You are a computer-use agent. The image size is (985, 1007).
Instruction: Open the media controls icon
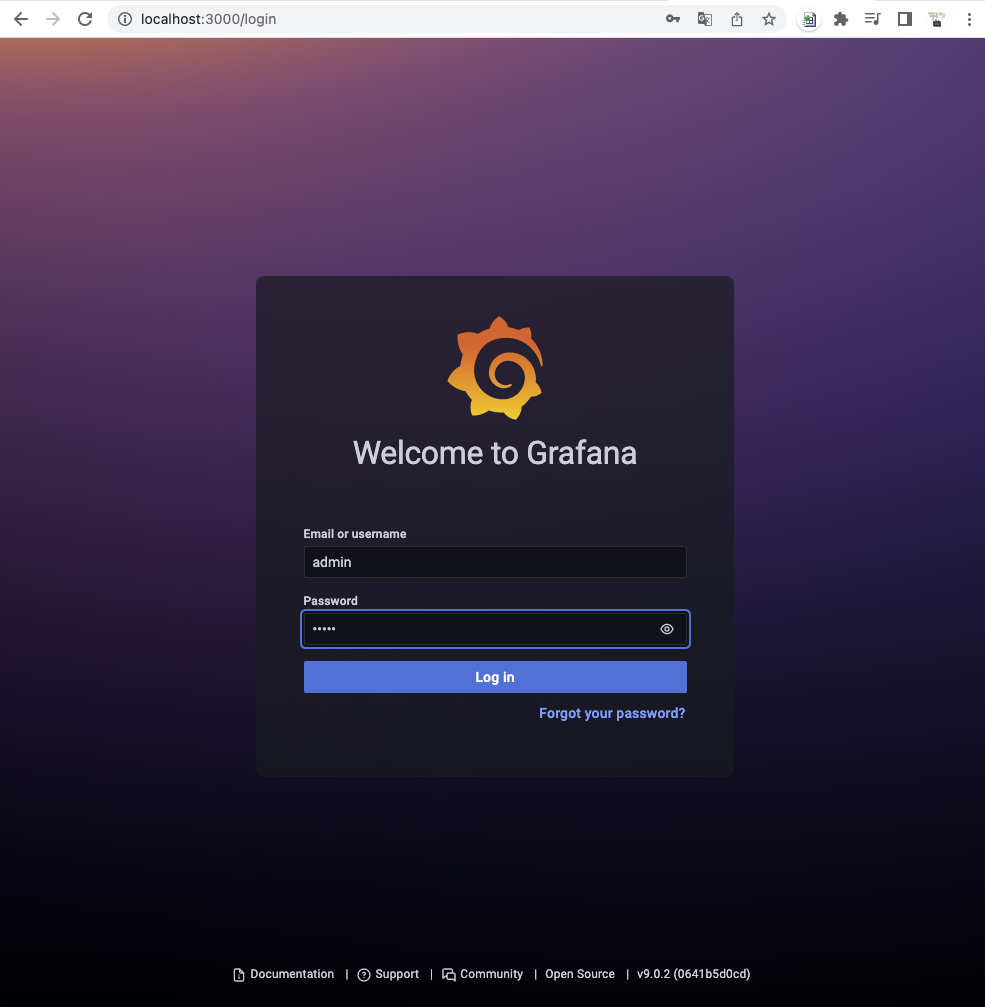[873, 19]
